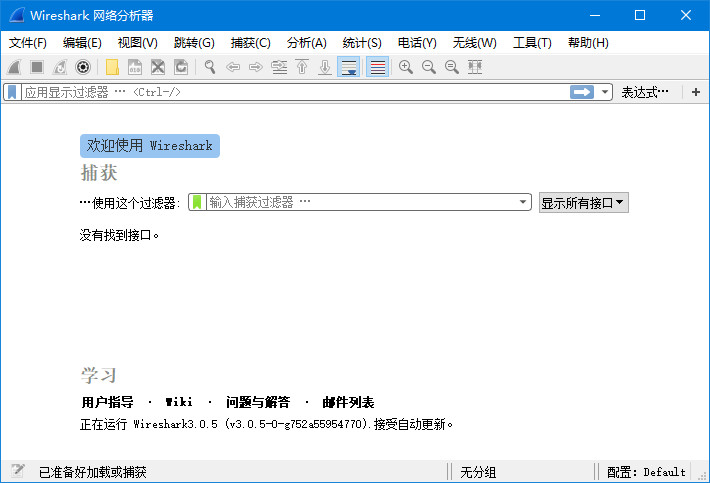Jump to first packet icon
This screenshot has height=483, width=710.
tap(302, 67)
